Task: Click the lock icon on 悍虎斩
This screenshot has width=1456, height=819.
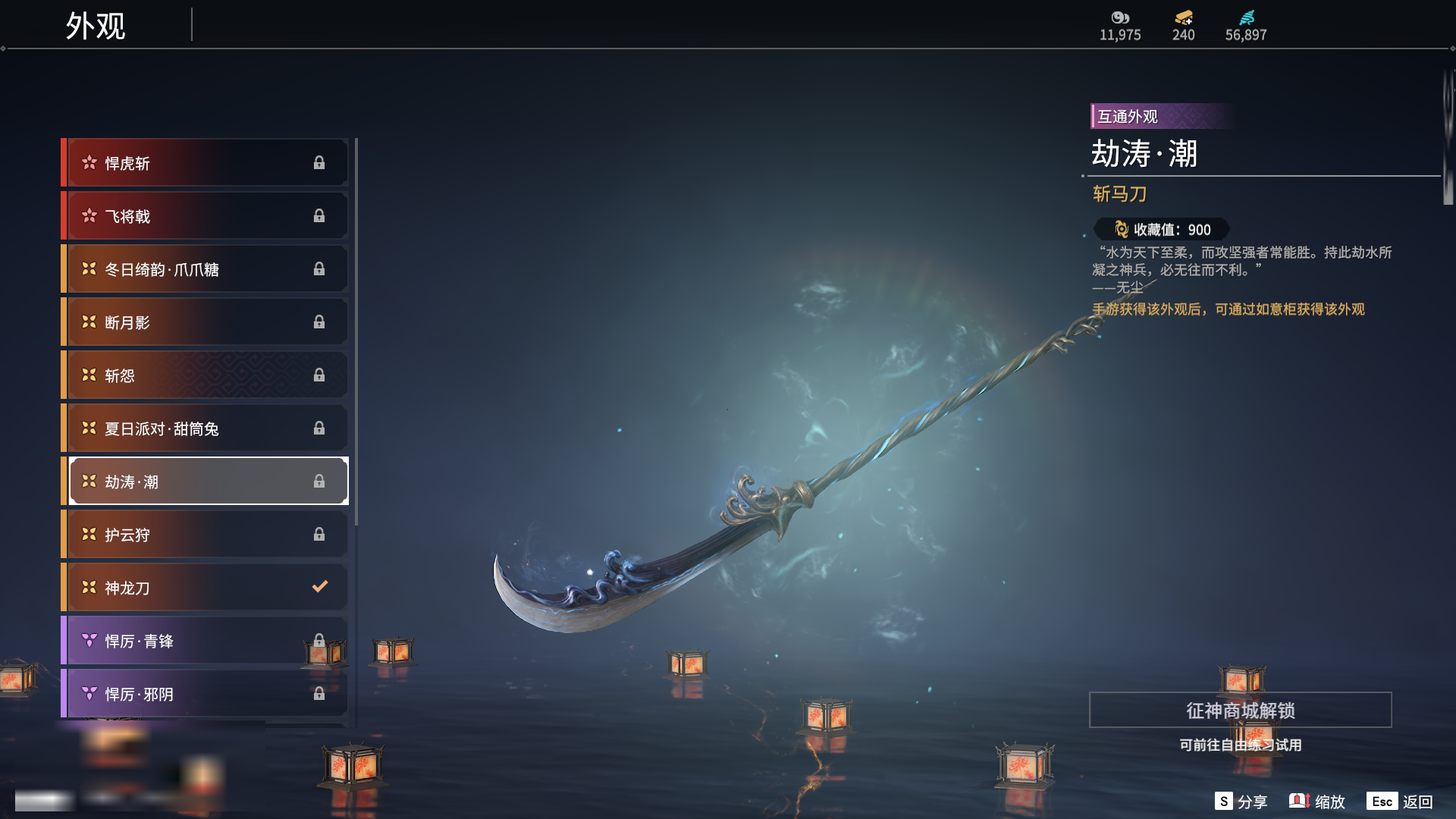Action: 319,163
